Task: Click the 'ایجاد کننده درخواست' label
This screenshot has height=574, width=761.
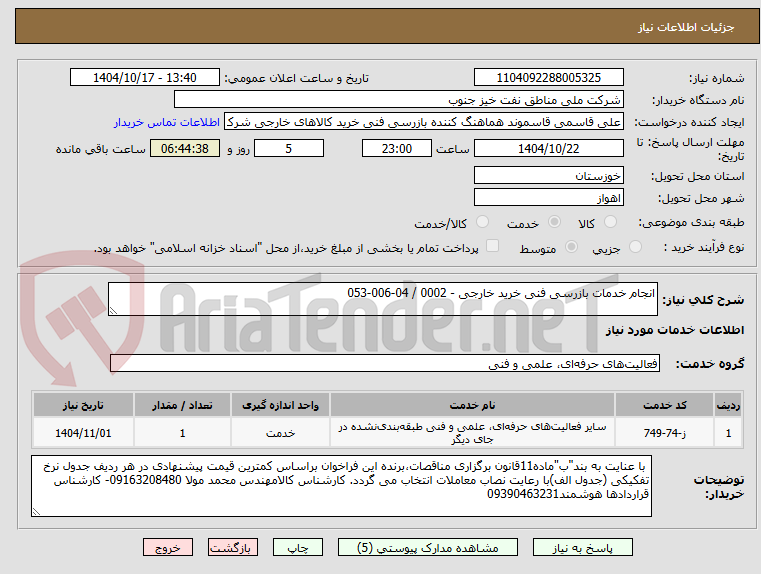Action: pos(689,123)
